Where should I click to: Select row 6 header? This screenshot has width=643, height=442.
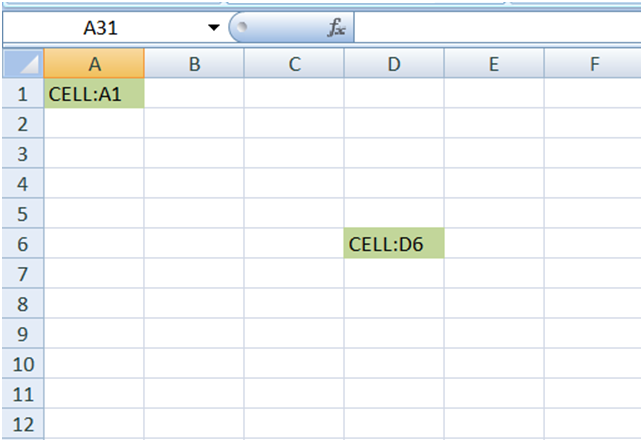(x=24, y=243)
